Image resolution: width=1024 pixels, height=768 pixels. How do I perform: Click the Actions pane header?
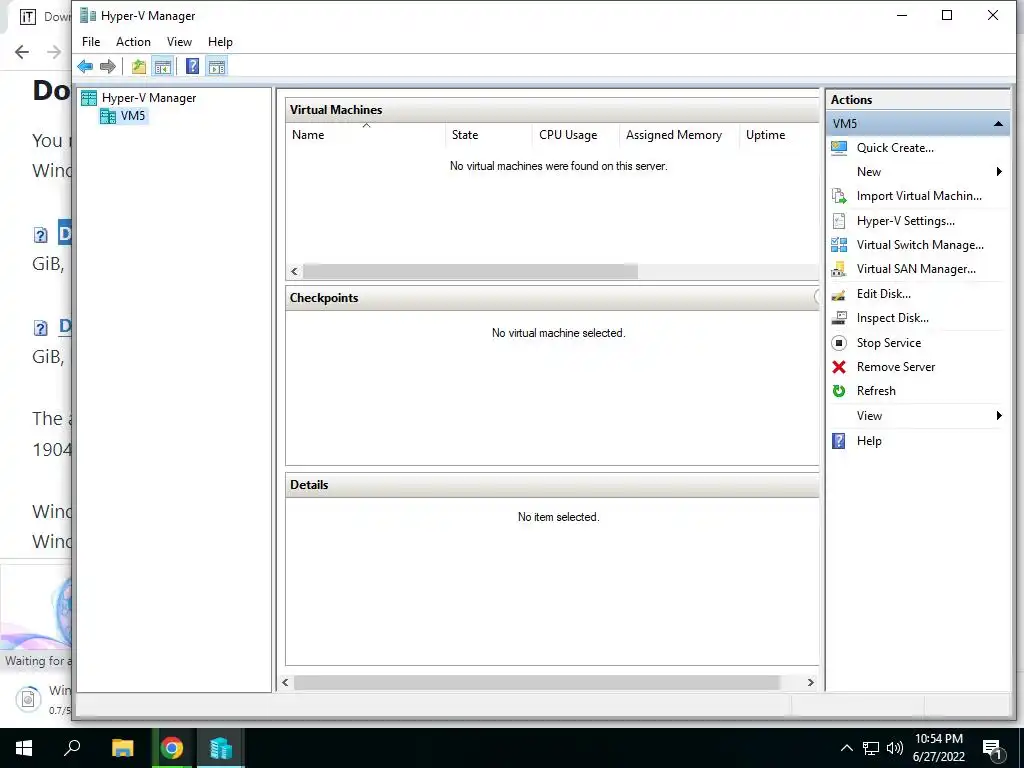918,100
